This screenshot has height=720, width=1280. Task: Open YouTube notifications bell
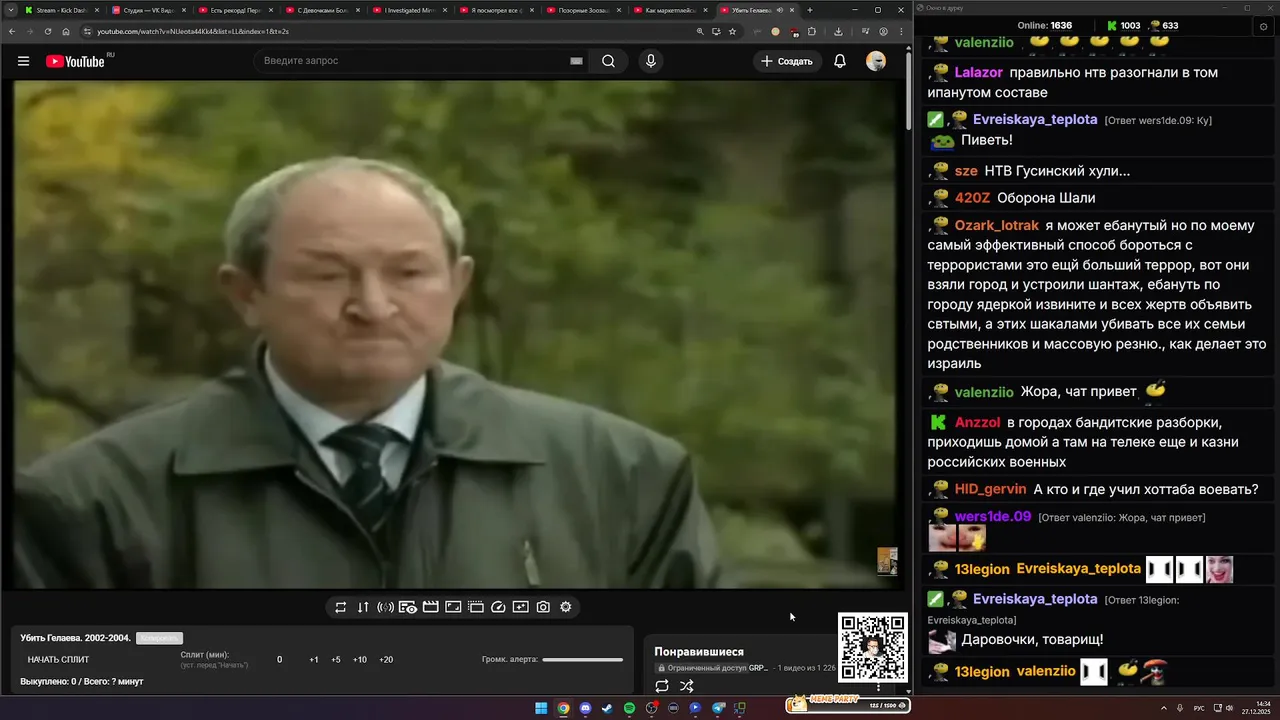[840, 61]
